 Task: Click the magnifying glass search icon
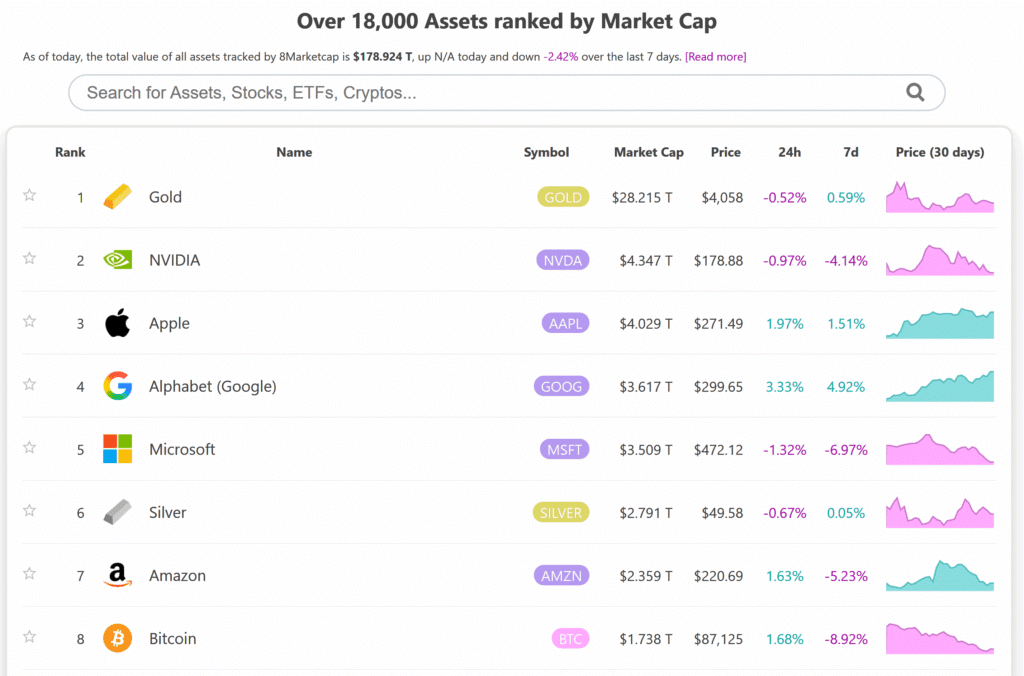(x=916, y=92)
